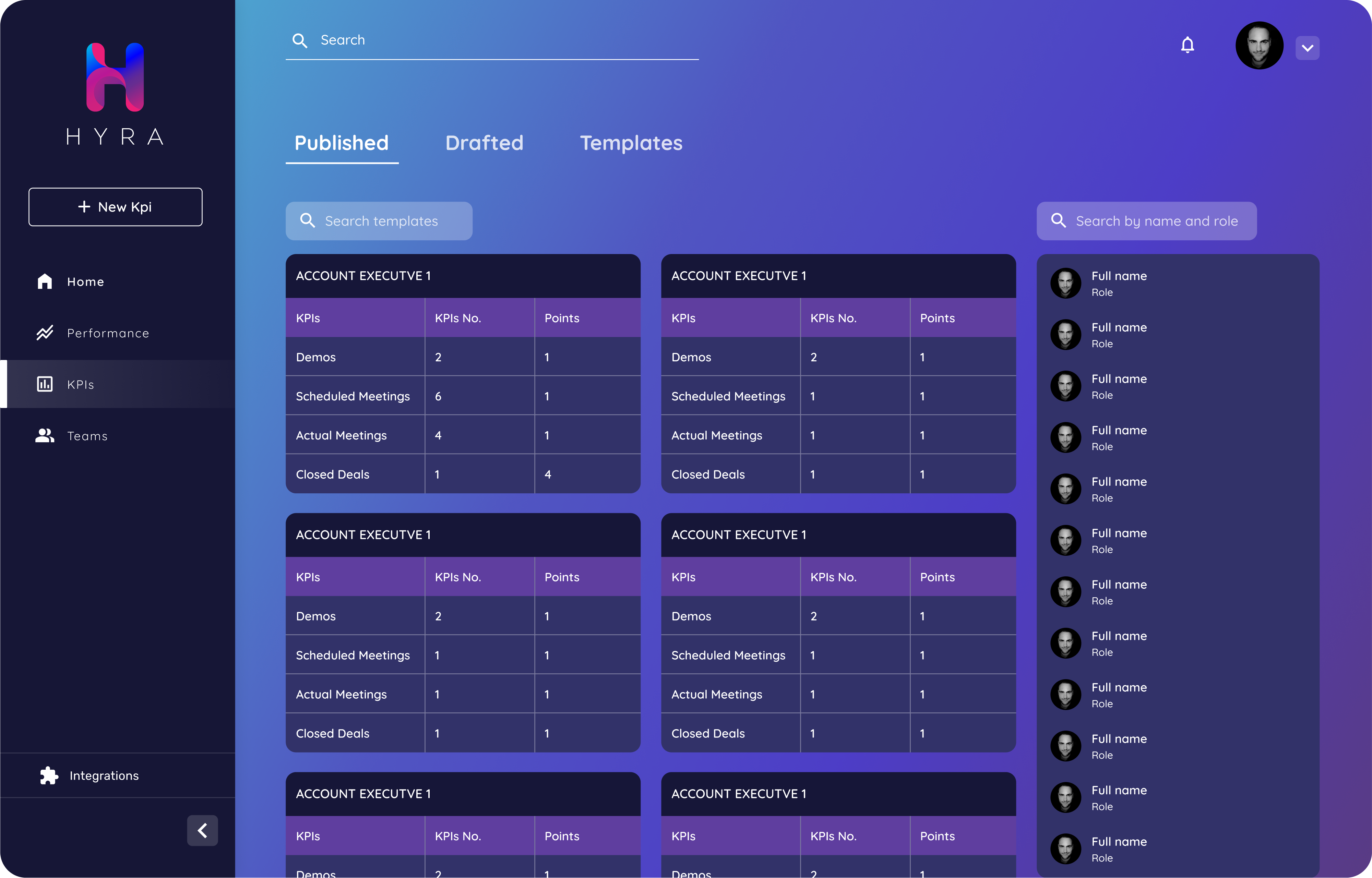Click the New Kpi button

point(115,207)
